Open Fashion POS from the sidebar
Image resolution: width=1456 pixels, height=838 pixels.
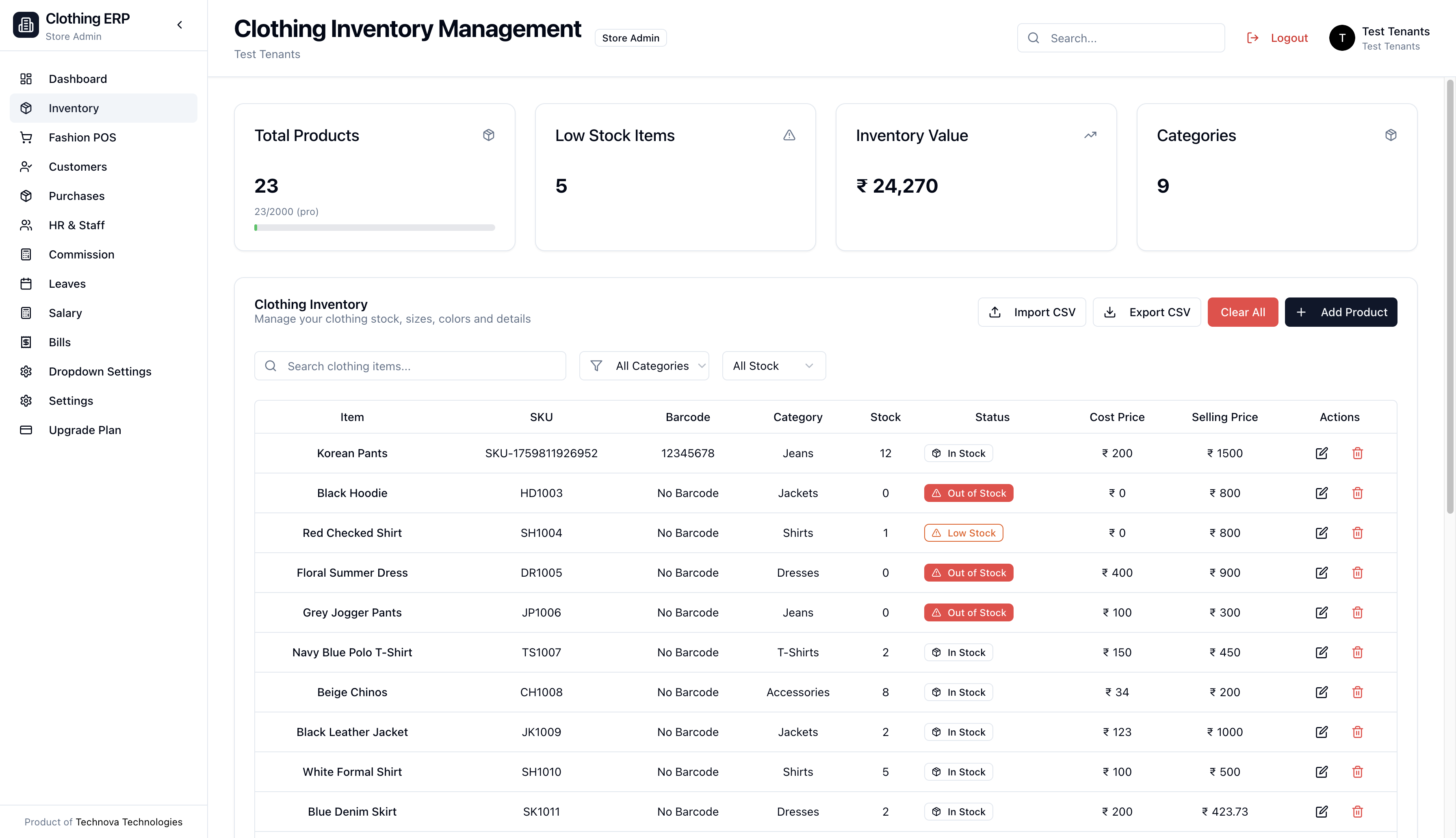82,137
